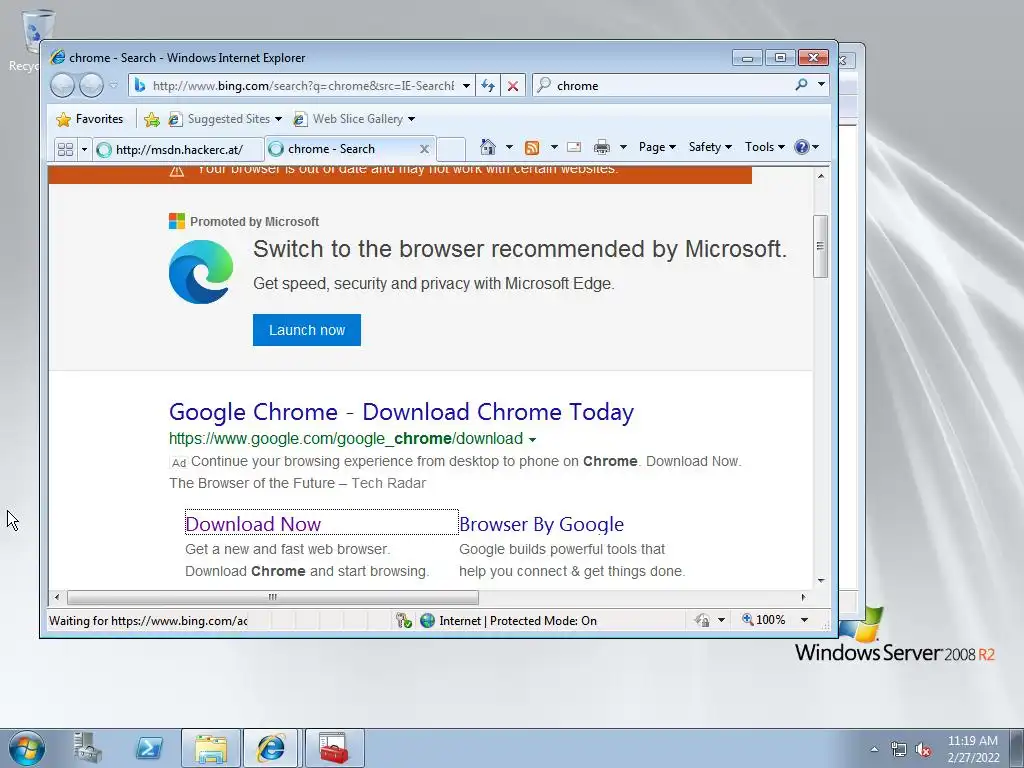Go to the Home page icon
1024x768 pixels.
coord(487,147)
